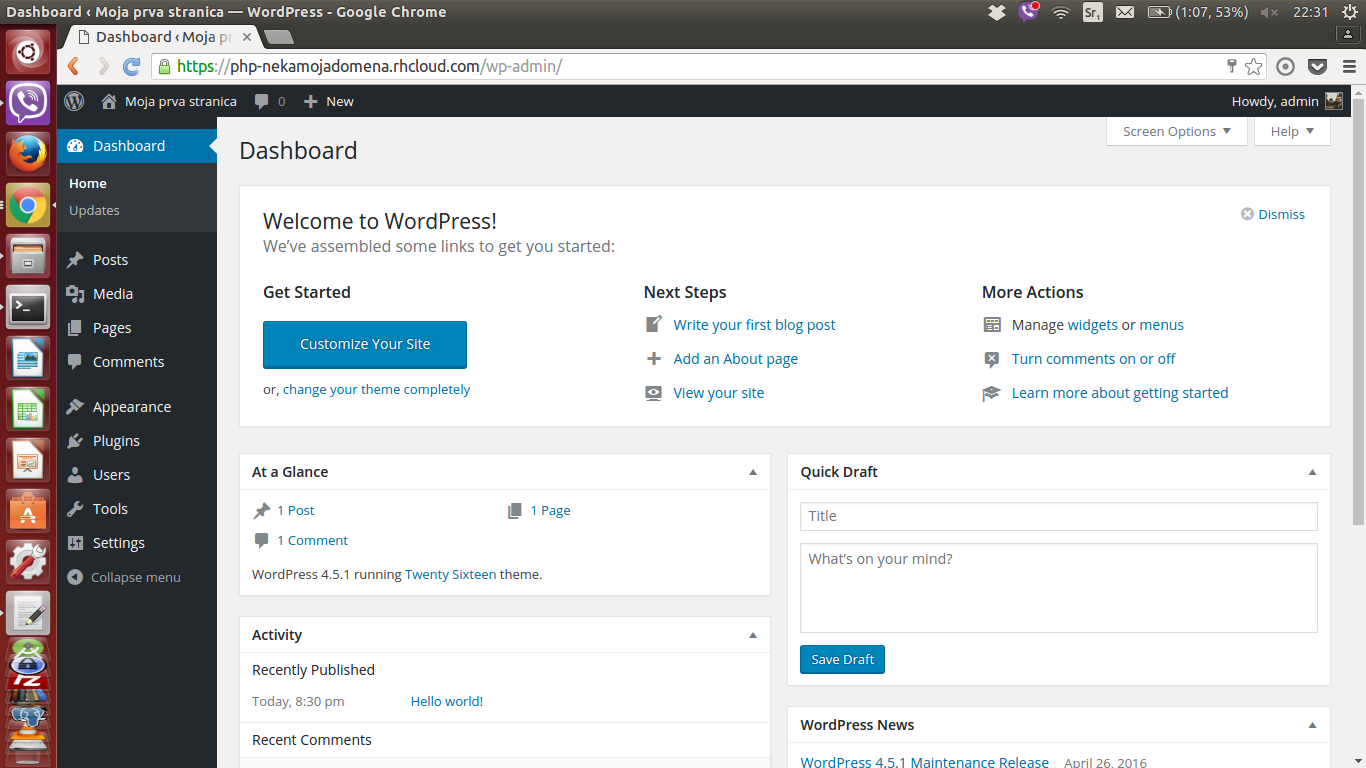Click the monitor icon beside View your site

point(654,393)
